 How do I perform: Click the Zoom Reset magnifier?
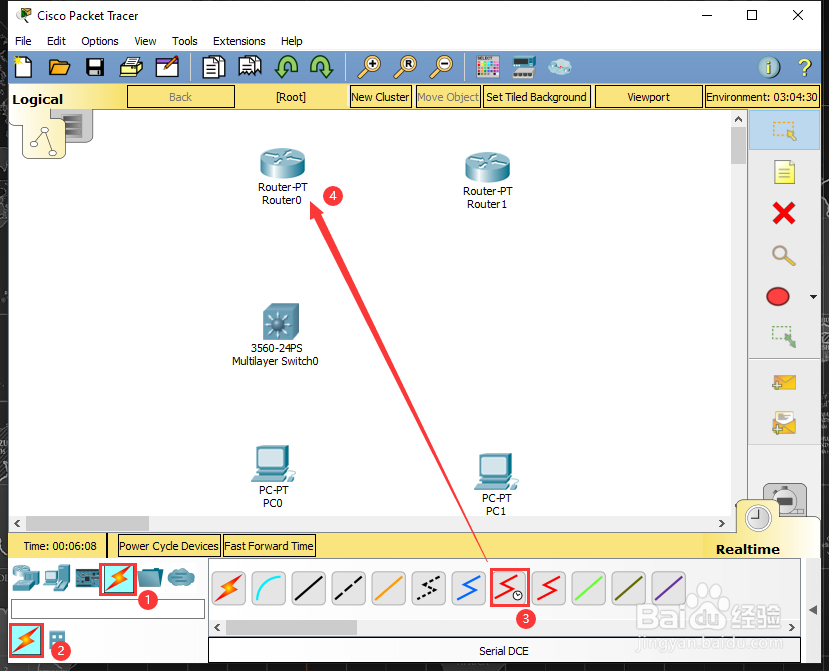[405, 67]
